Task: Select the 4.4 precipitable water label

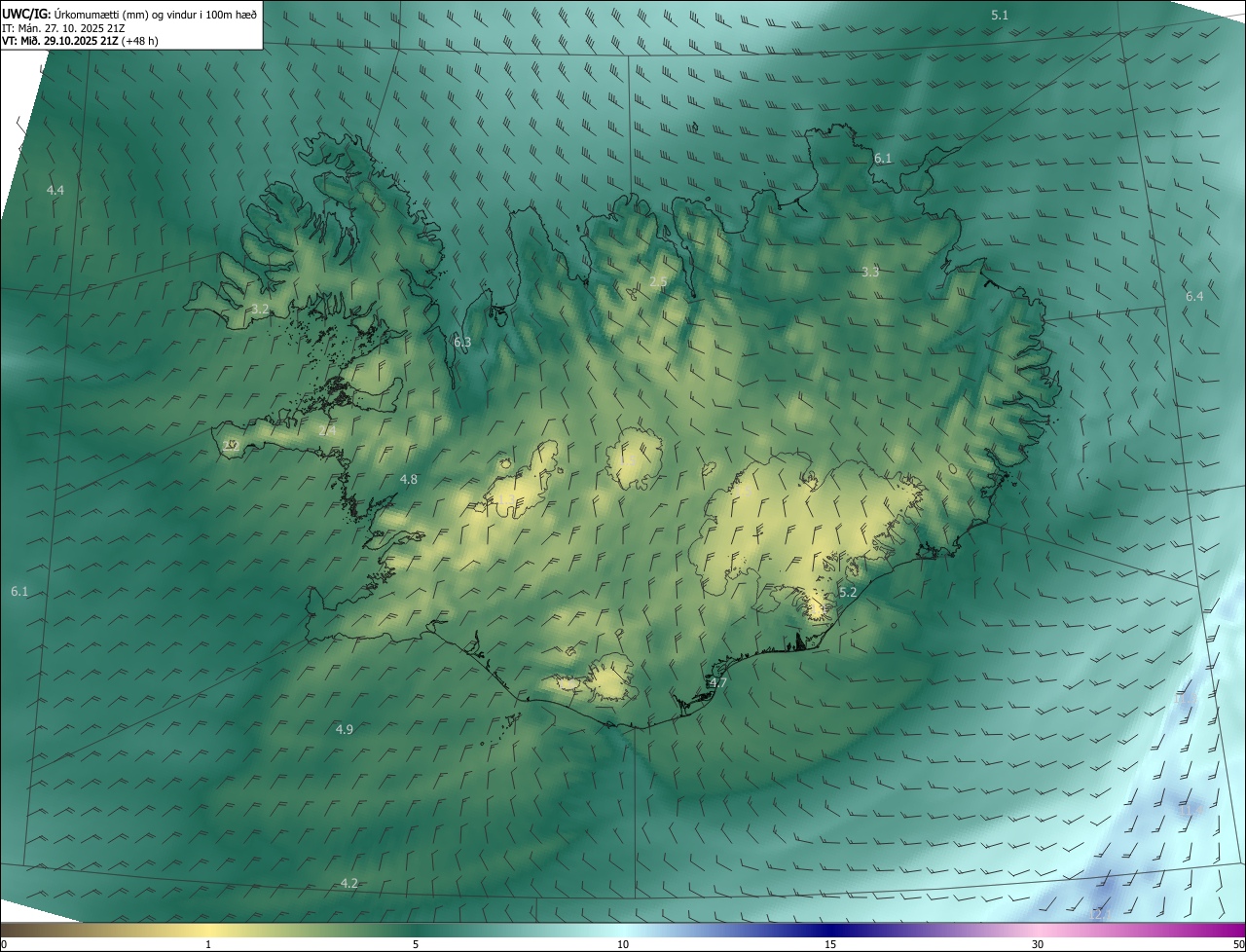Action: [x=55, y=190]
